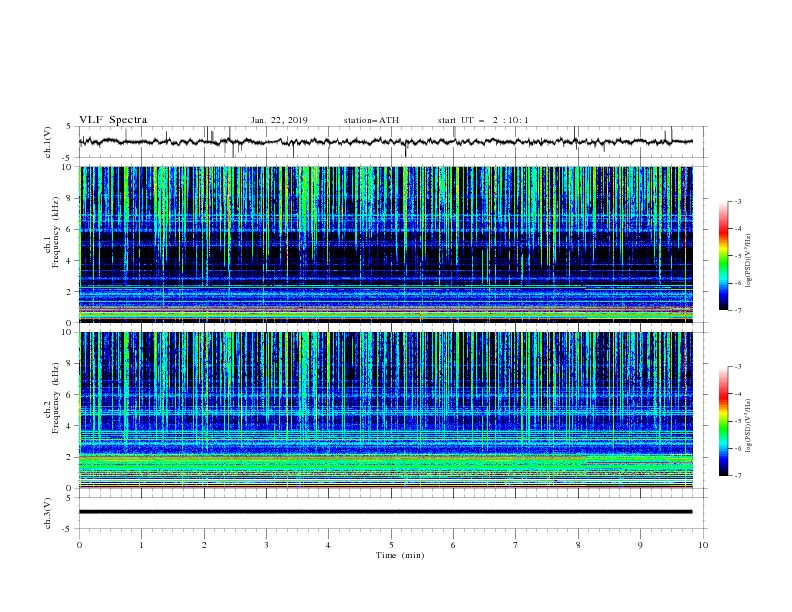Click the 'ch.1(V)' axis label
The height and width of the screenshot is (612, 792).
coord(48,142)
